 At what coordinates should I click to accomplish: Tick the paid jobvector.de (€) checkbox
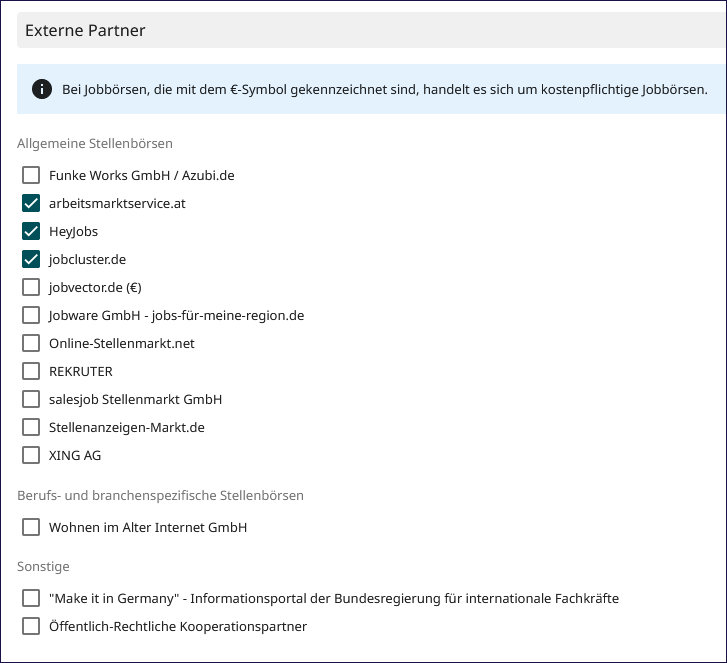(31, 287)
